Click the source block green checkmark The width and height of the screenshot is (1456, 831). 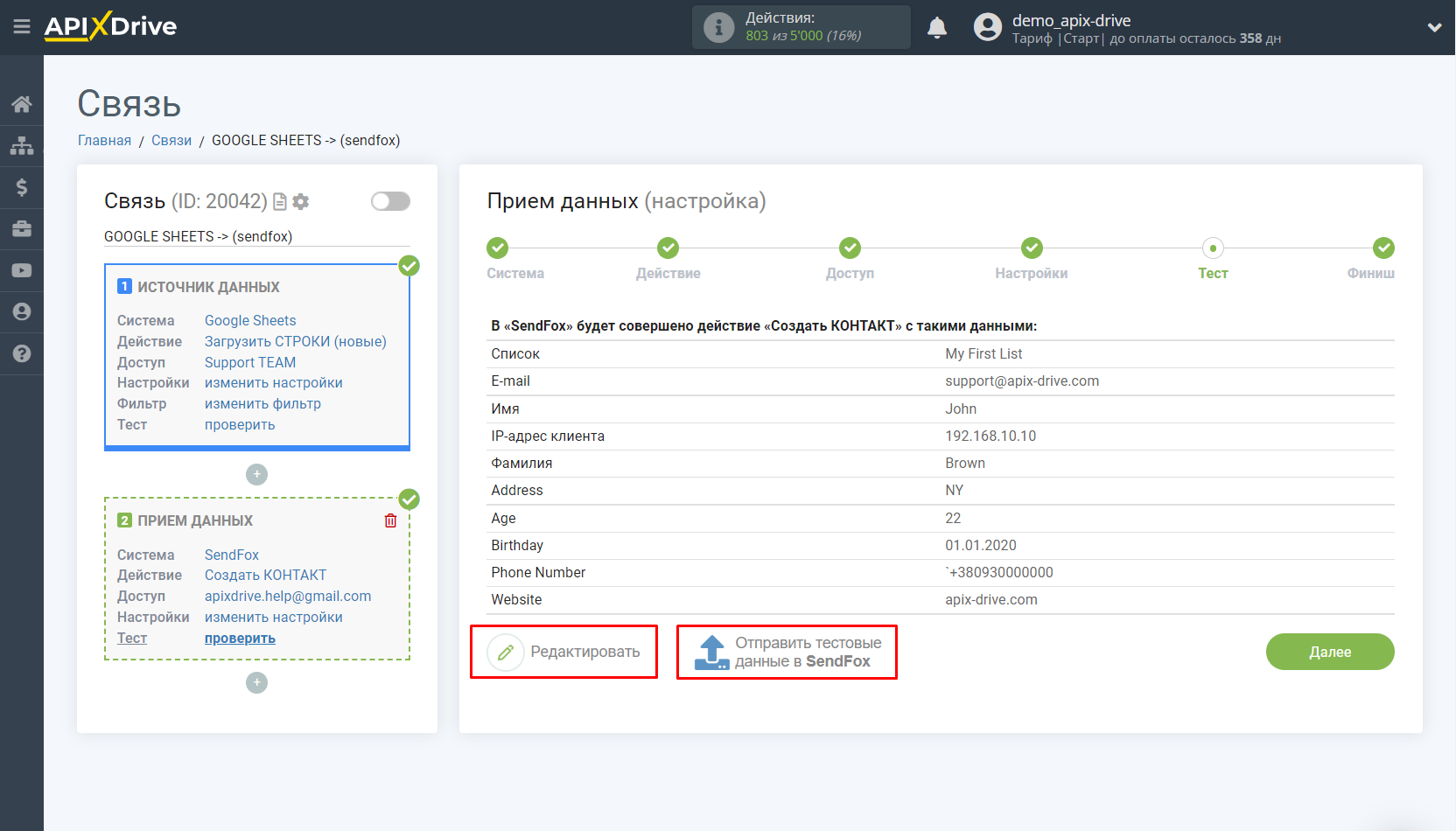409,266
